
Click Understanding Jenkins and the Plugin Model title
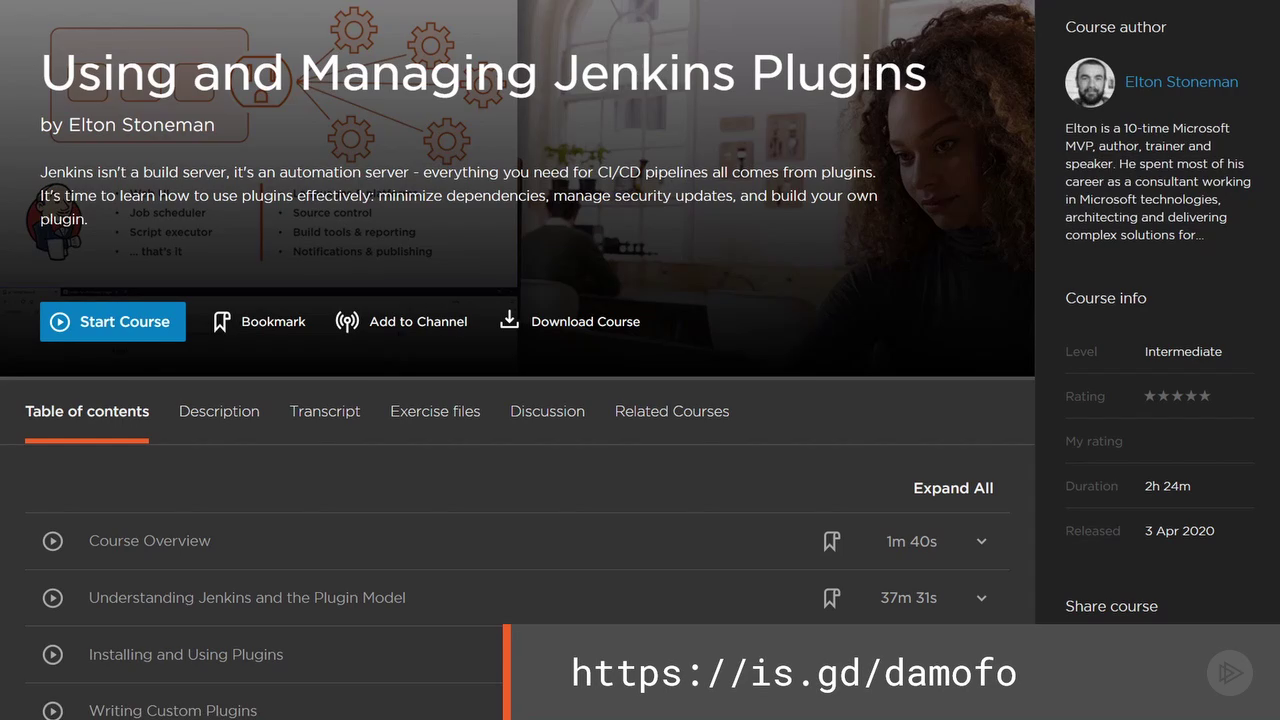(x=247, y=598)
